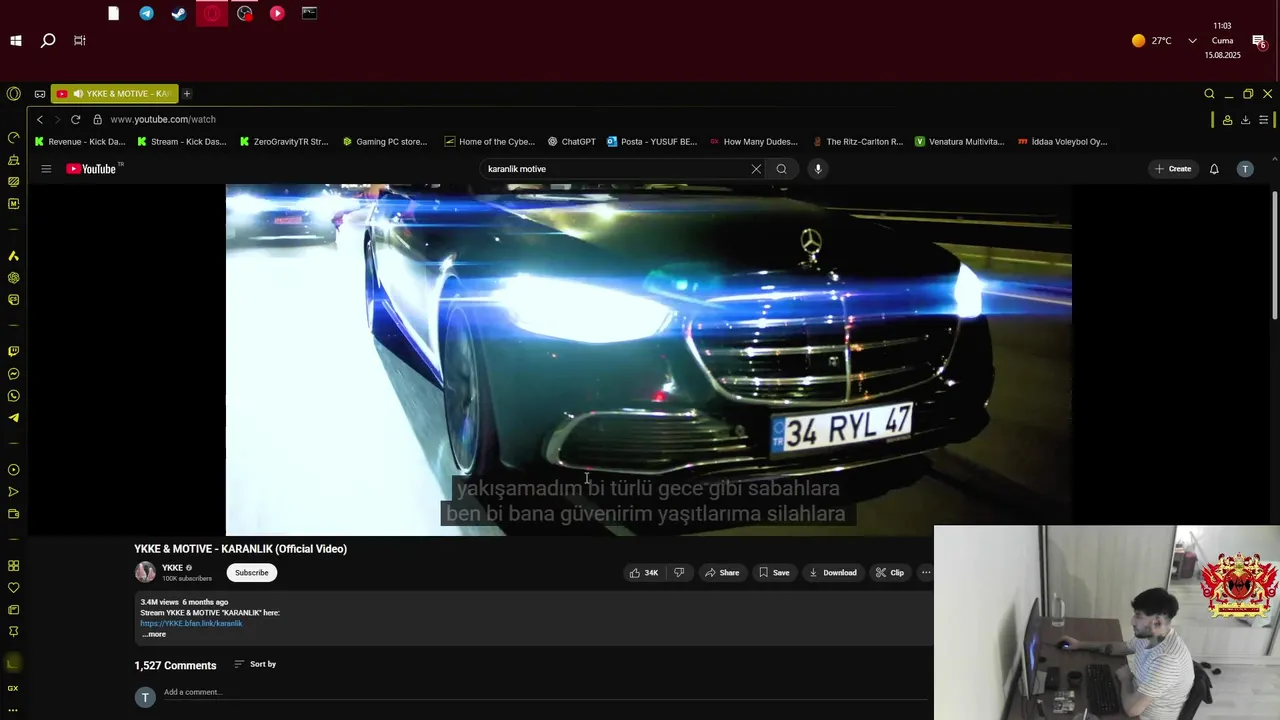This screenshot has height=720, width=1280.
Task: Go back to previous page
Action: click(x=40, y=119)
